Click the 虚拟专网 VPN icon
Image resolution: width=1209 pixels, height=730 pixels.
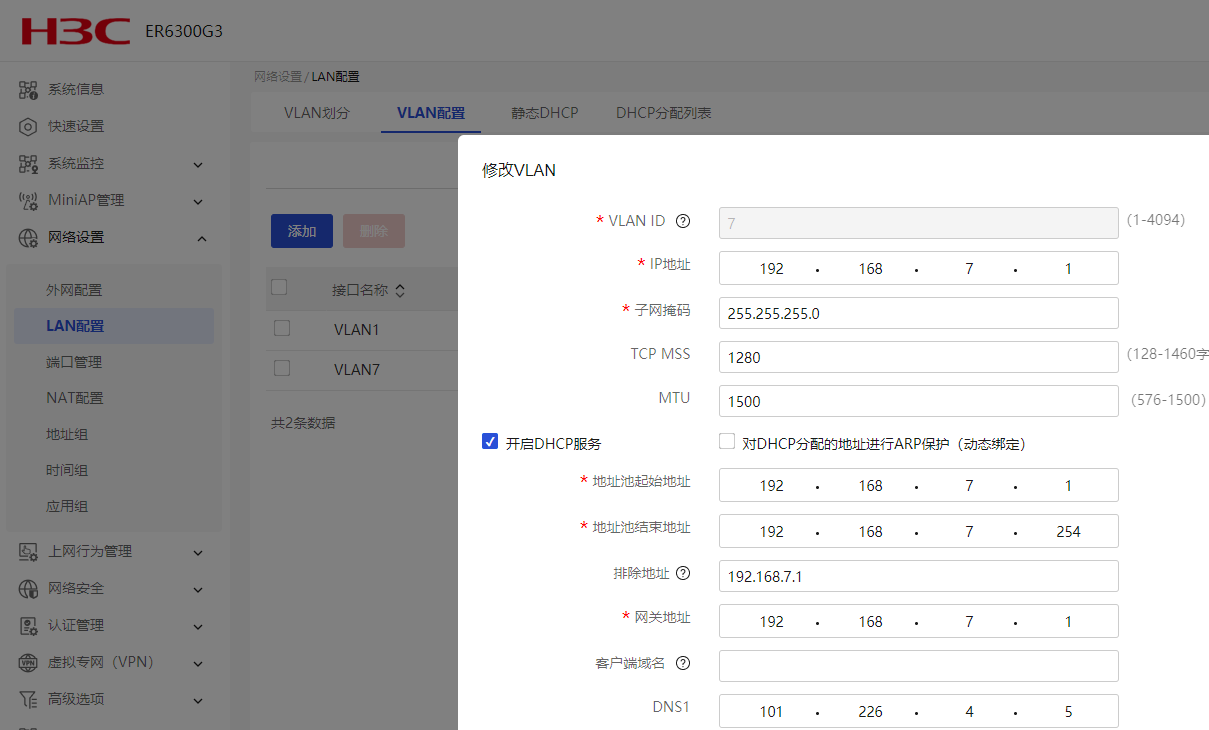coord(28,663)
